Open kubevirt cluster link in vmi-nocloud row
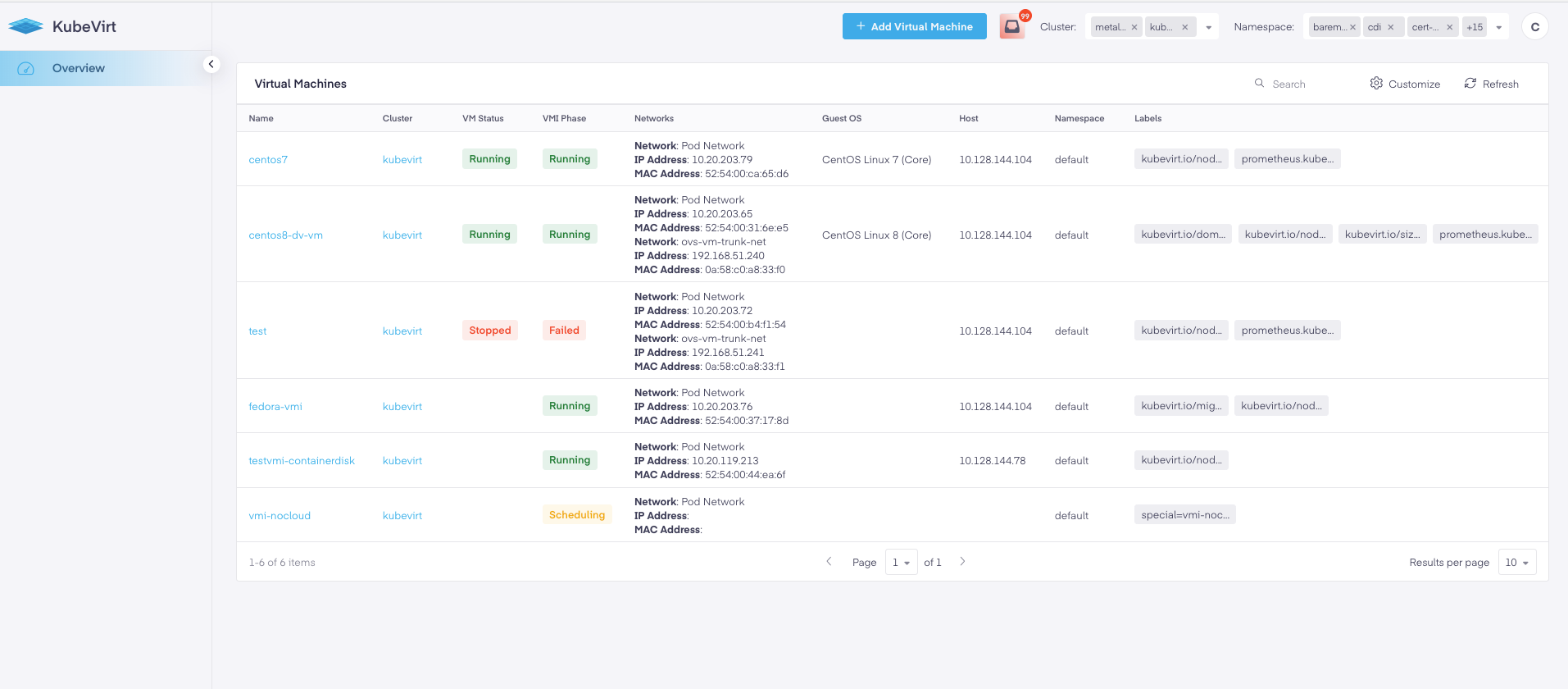 point(402,515)
